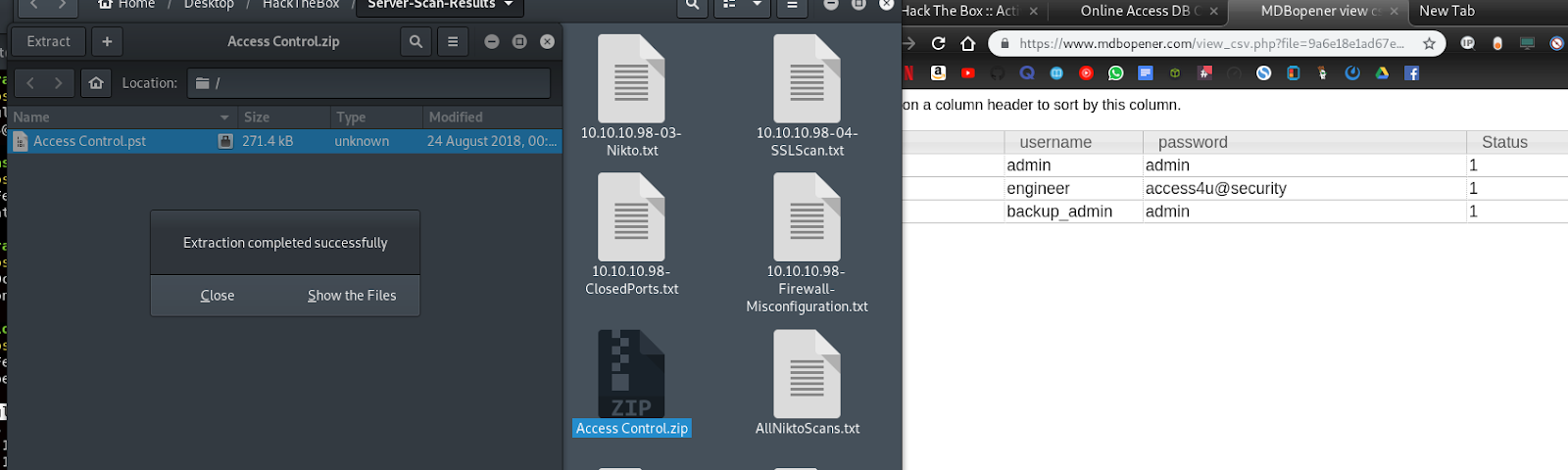Reload the mdbopener page
Image resolution: width=1568 pixels, height=470 pixels.
938,43
